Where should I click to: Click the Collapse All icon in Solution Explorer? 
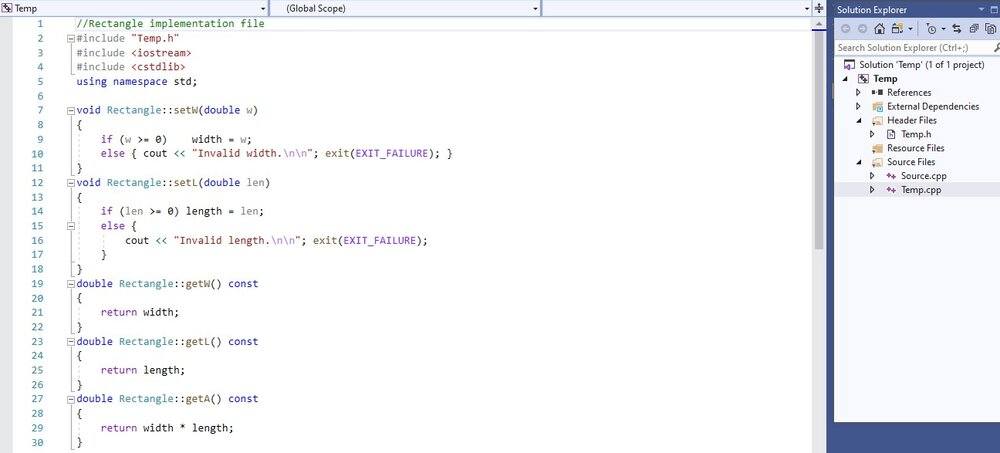[x=974, y=29]
